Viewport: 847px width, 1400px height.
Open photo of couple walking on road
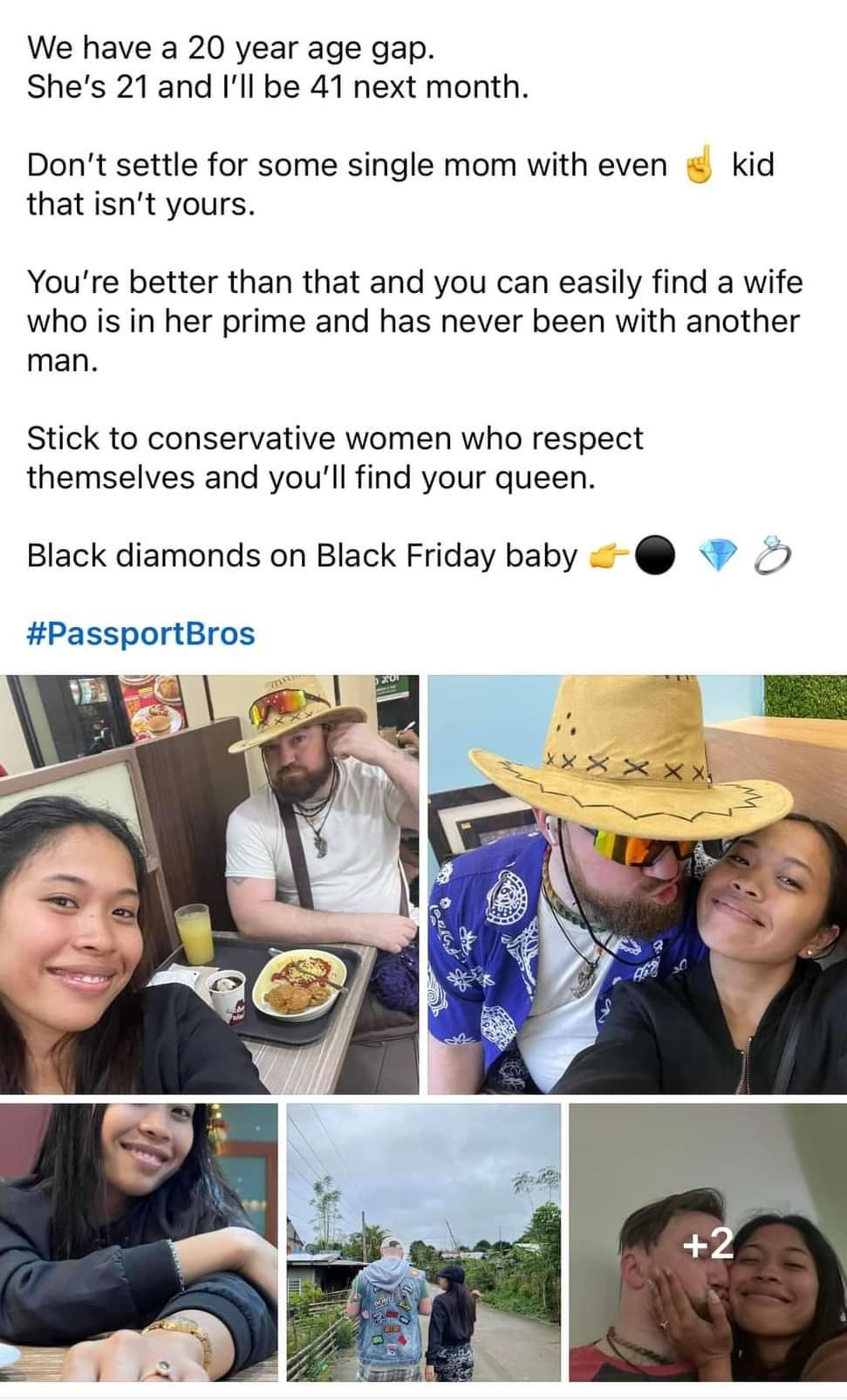[424, 1242]
